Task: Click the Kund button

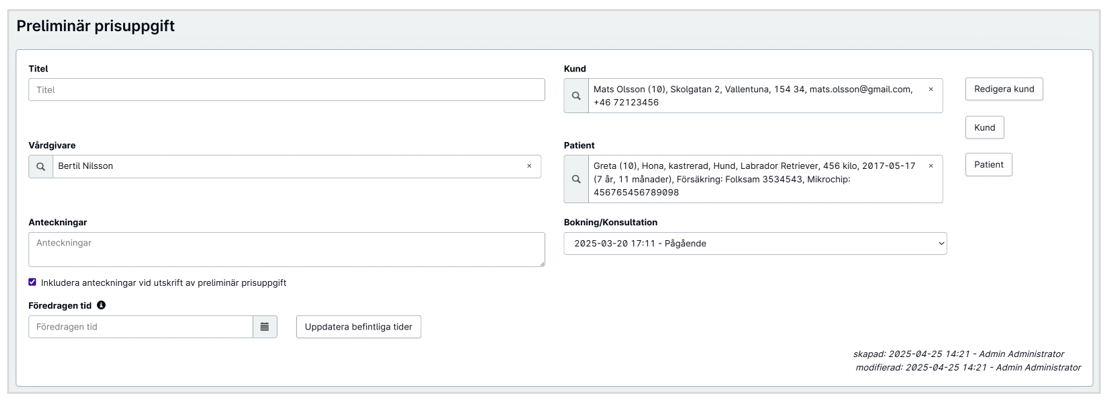Action: tap(985, 127)
